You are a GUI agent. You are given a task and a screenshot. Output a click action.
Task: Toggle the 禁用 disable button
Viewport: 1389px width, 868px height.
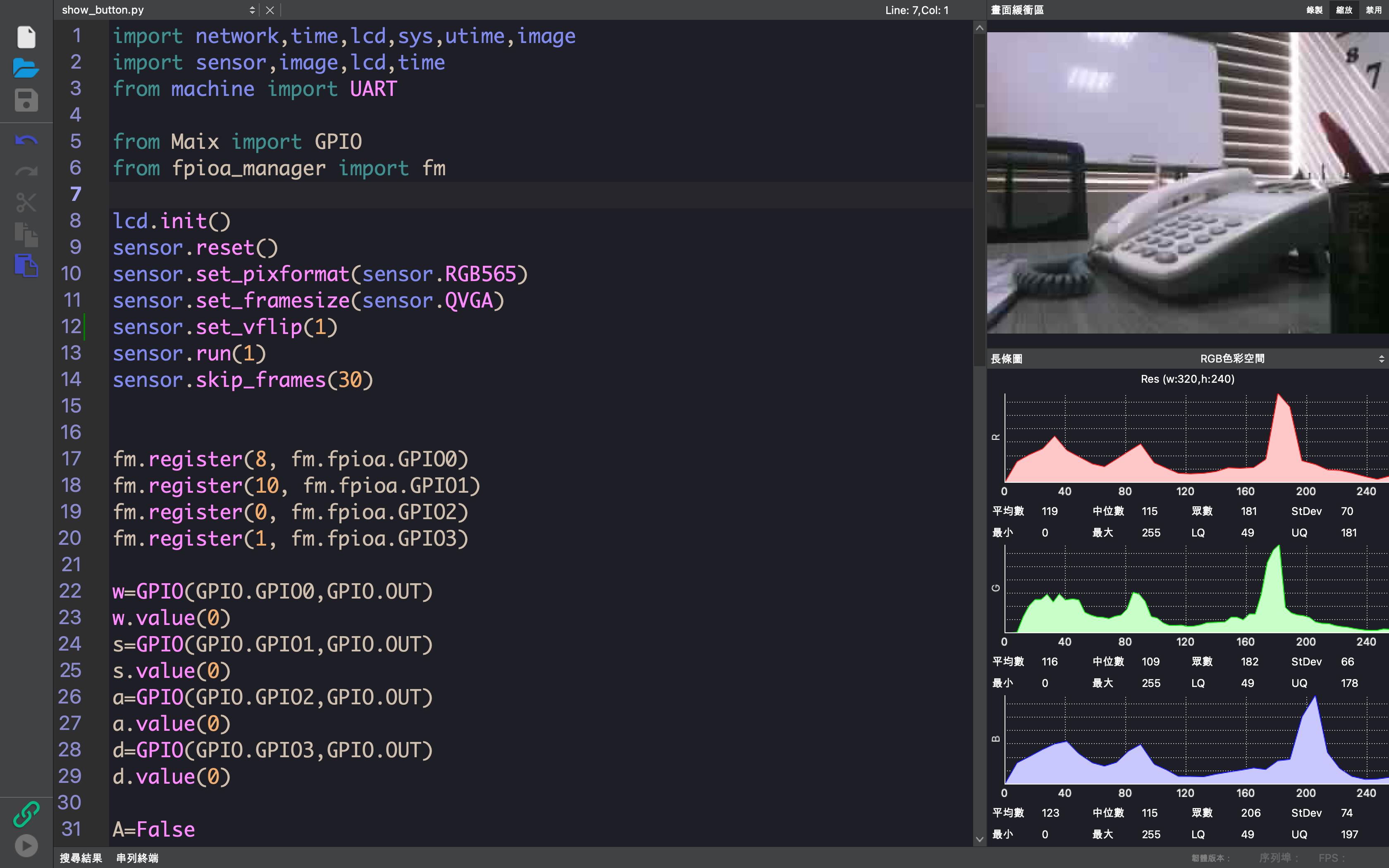[1374, 10]
